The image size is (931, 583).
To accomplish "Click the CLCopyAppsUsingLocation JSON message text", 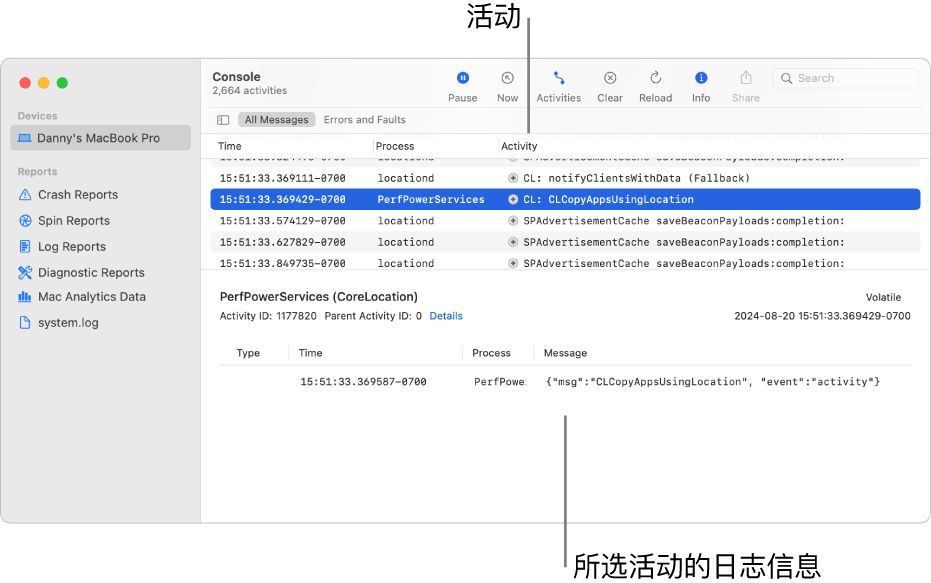I will click(x=712, y=382).
